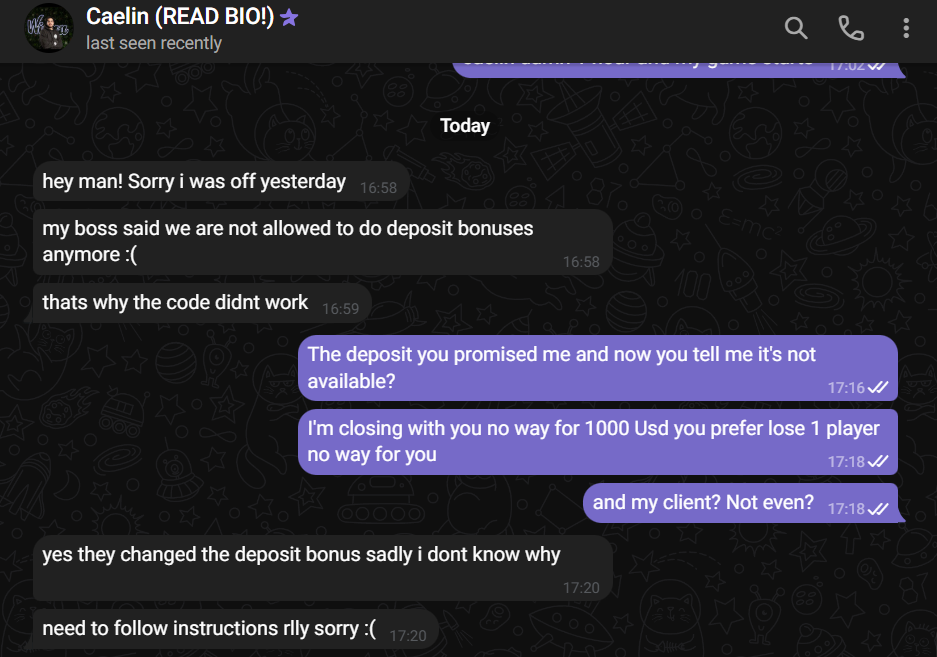937x657 pixels.
Task: Click 'and my client? Not even?' message
Action: click(x=703, y=502)
